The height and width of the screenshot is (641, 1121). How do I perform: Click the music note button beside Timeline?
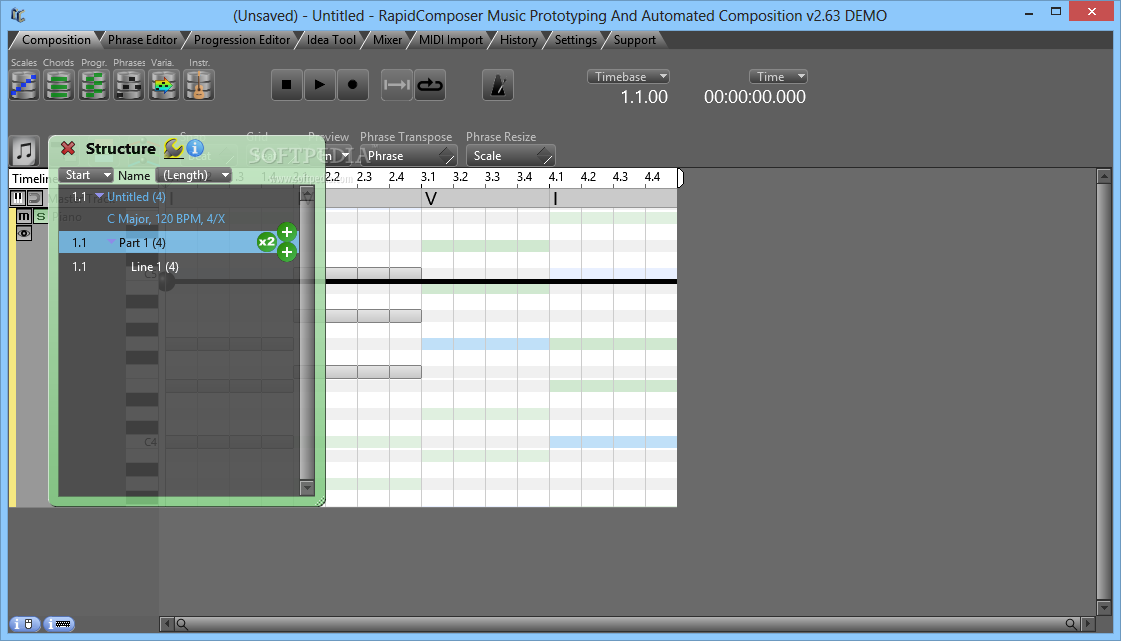coord(24,151)
